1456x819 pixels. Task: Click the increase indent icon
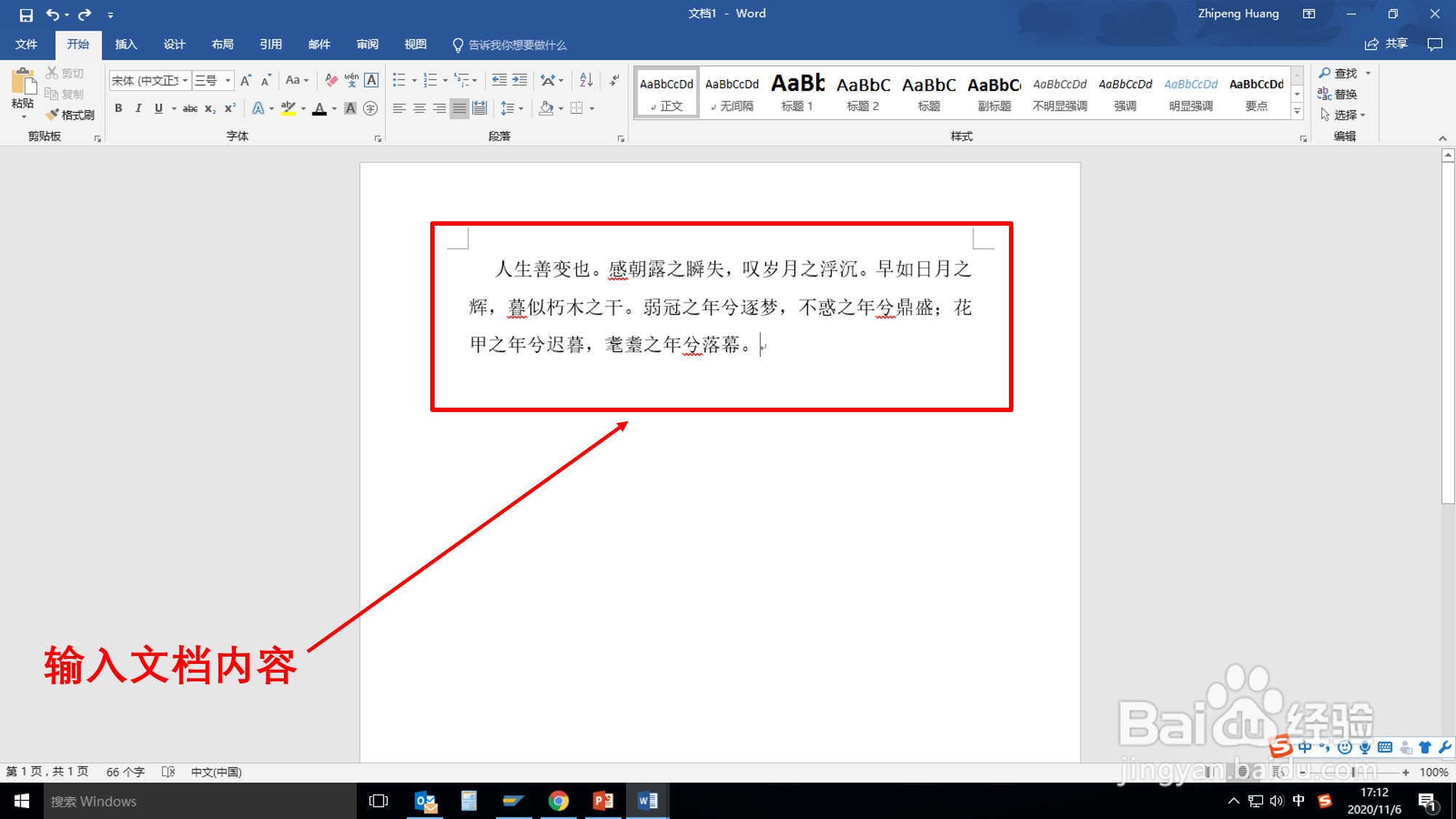tap(520, 80)
